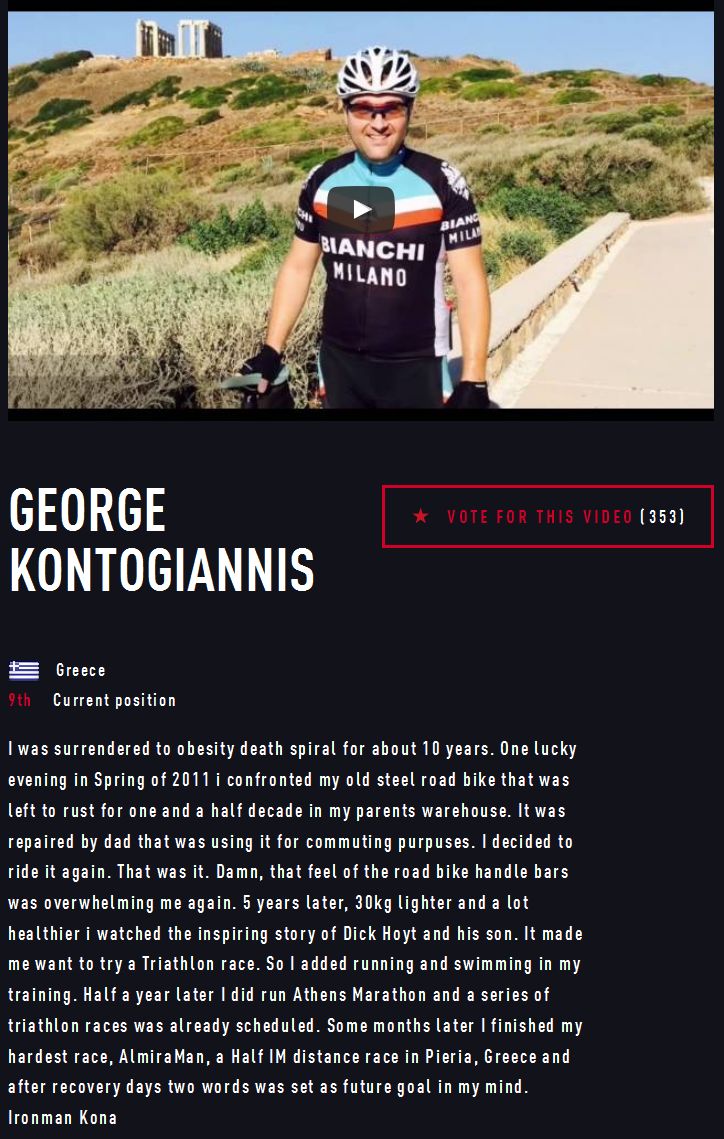724x1139 pixels.
Task: Play the George Kontogiannis video
Action: coord(361,209)
